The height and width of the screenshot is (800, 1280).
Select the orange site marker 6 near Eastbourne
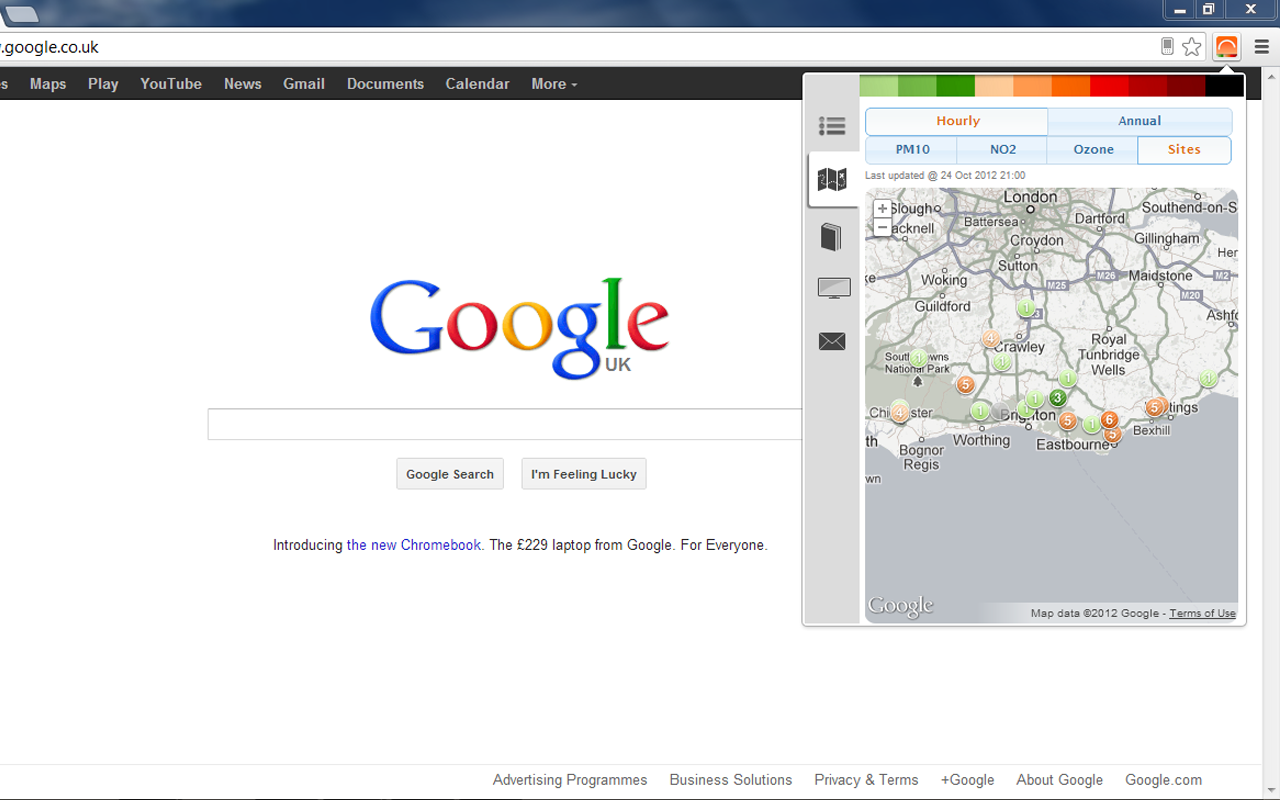[x=1109, y=420]
